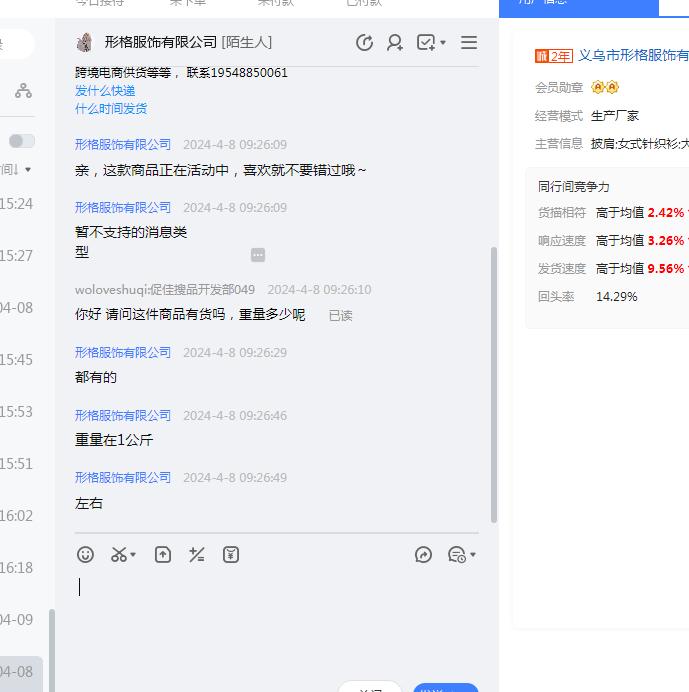Open the hamburger menu in chat header

tap(468, 42)
